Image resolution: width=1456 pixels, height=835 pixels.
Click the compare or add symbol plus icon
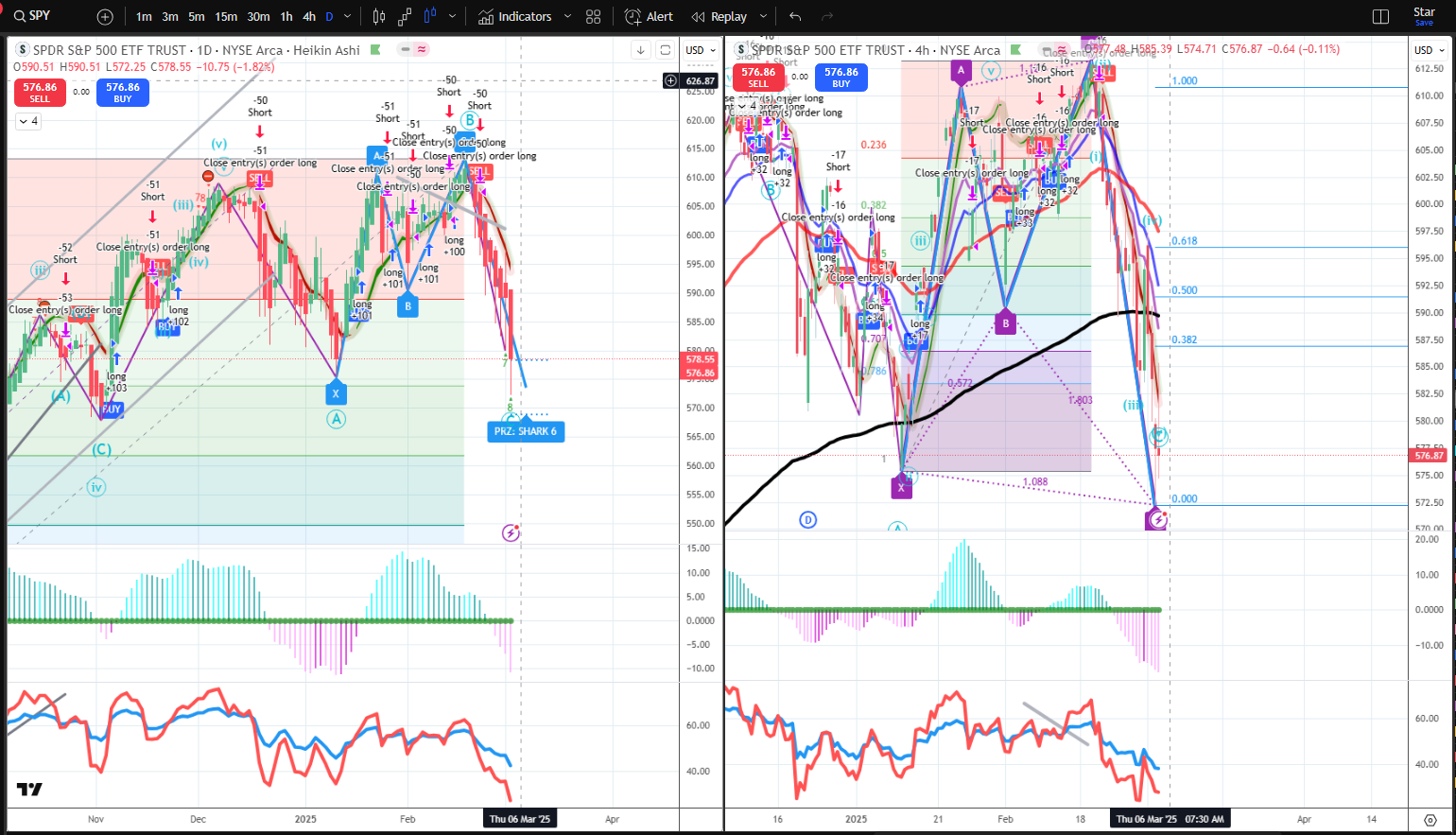coord(105,17)
